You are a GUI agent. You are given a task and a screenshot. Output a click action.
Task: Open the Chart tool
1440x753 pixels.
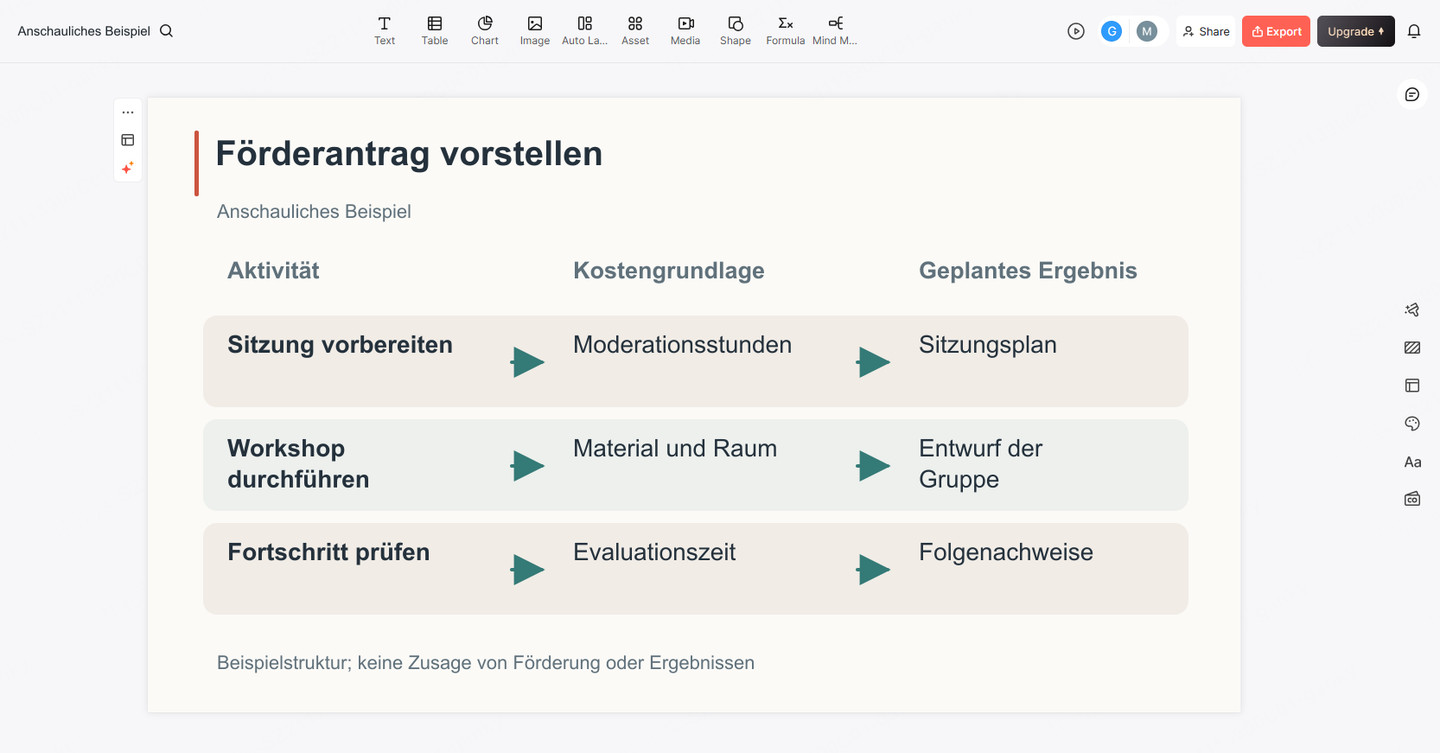click(484, 31)
